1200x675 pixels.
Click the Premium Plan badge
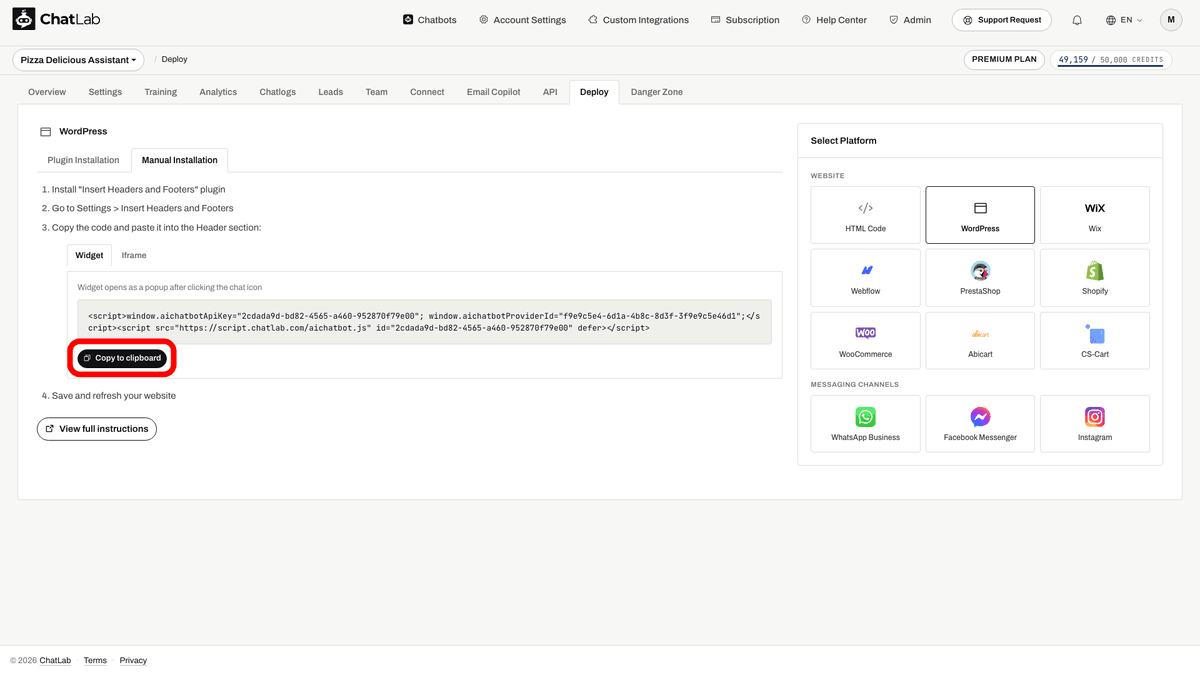1004,60
